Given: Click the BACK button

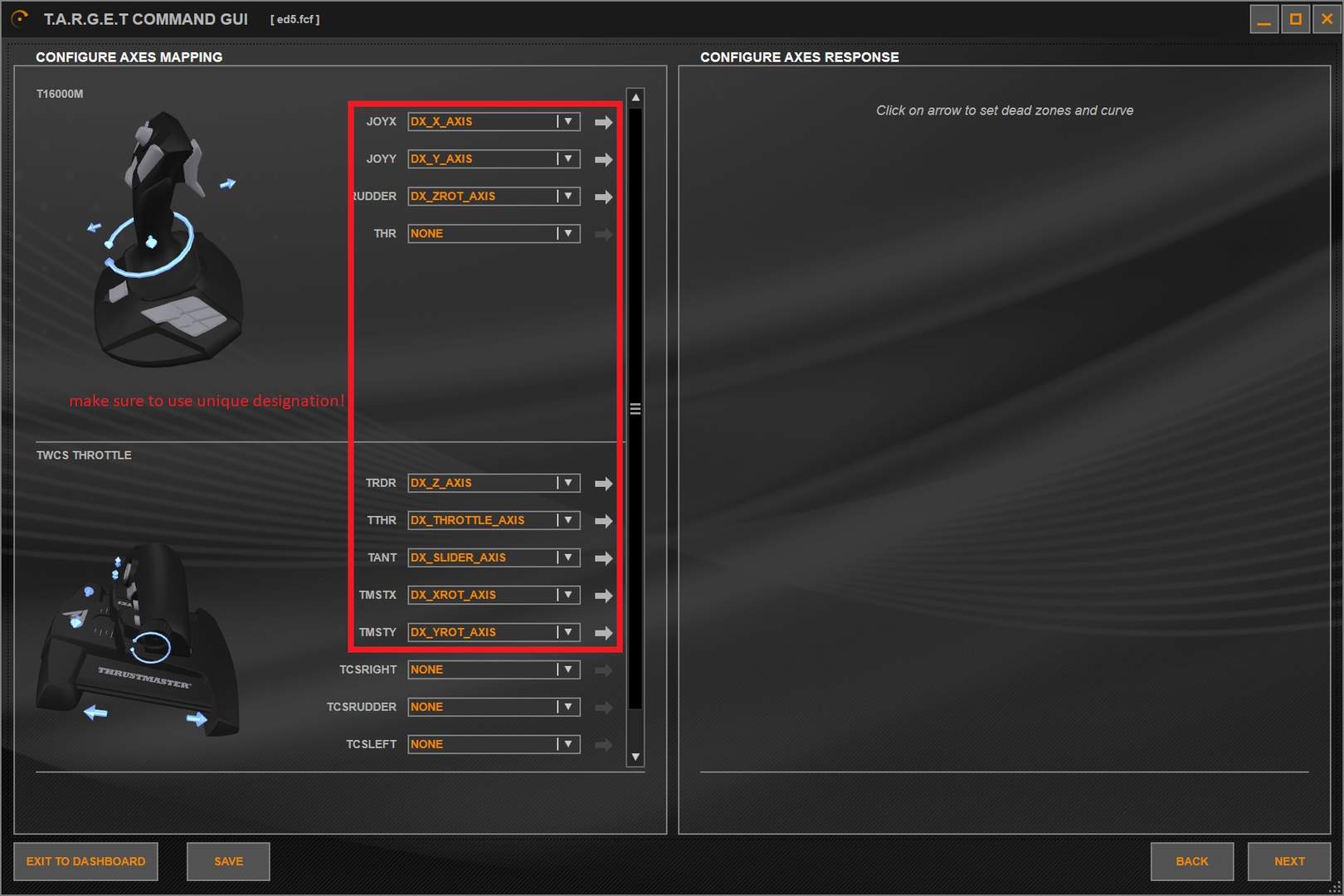Looking at the screenshot, I should [x=1192, y=861].
